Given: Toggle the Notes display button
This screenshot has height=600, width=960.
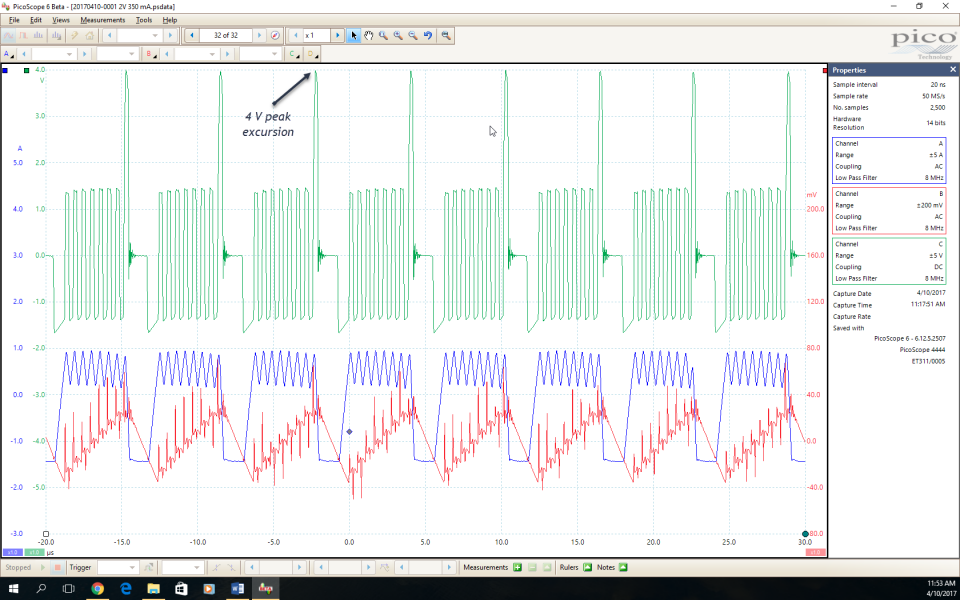Looking at the screenshot, I should [x=623, y=567].
